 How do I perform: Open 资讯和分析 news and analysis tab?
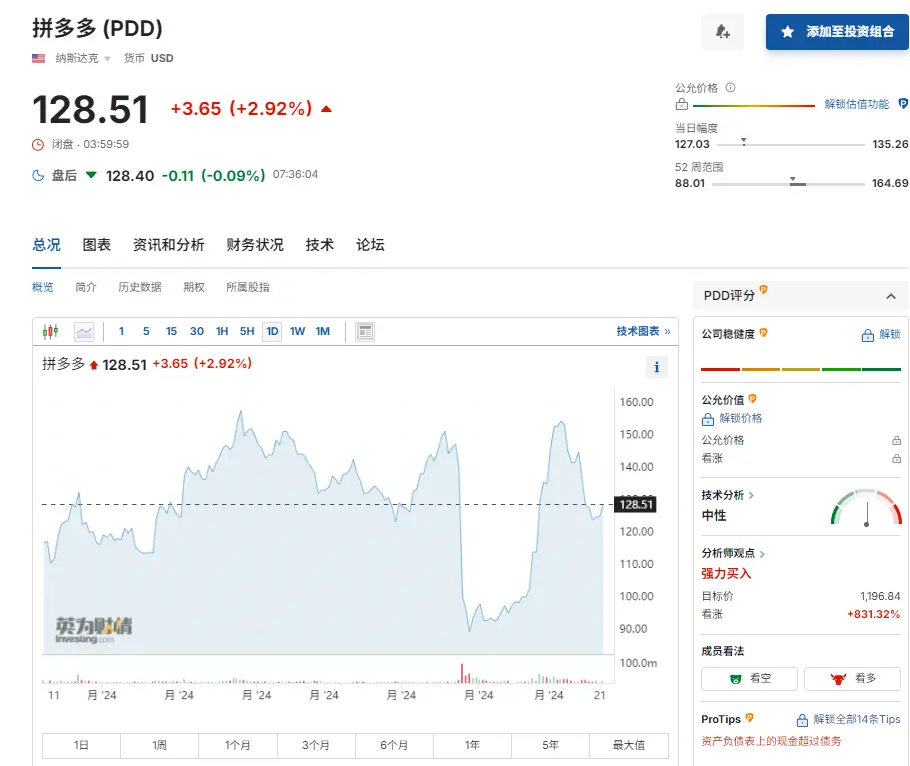pos(168,245)
